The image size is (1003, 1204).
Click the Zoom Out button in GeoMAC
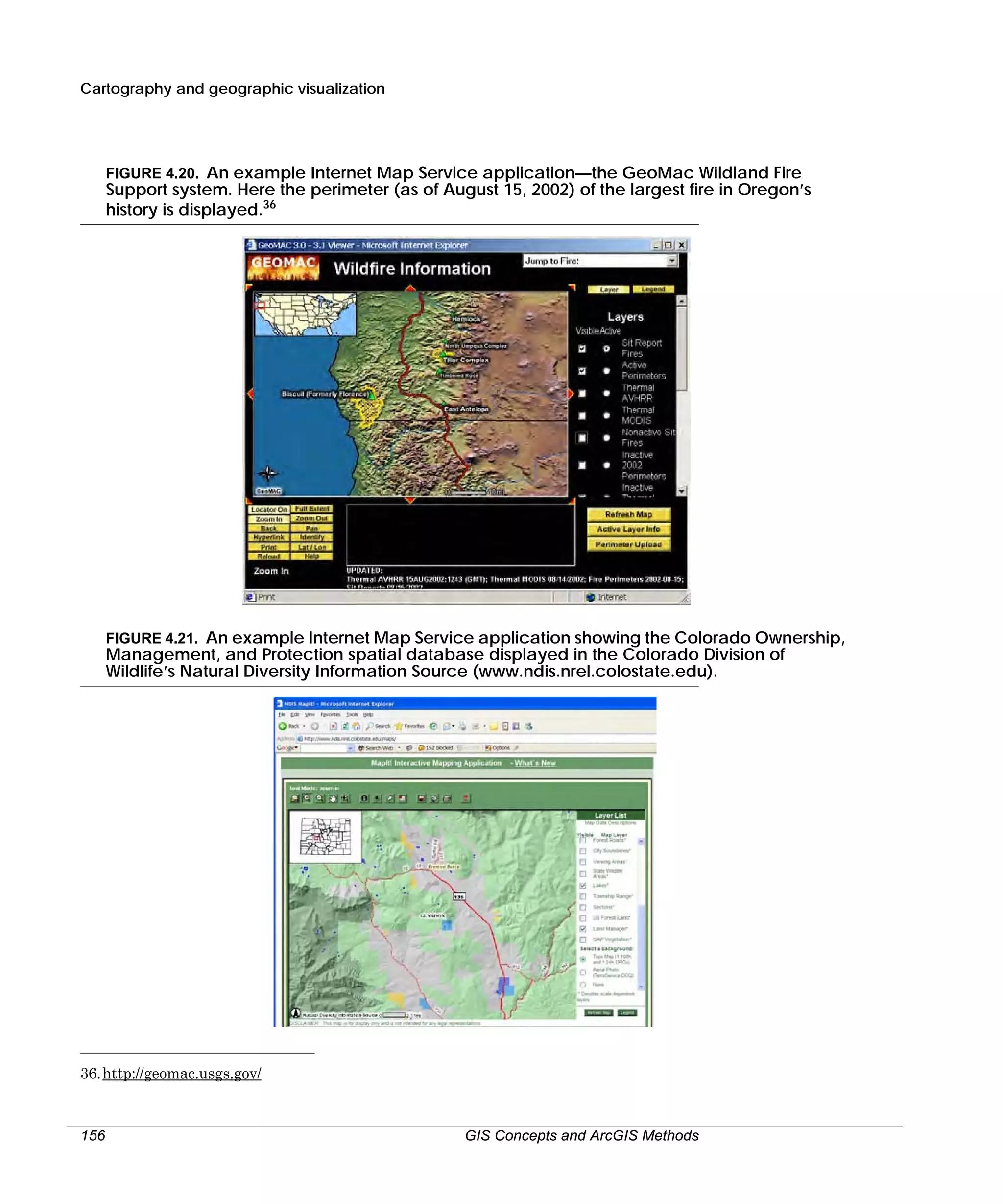coord(312,518)
